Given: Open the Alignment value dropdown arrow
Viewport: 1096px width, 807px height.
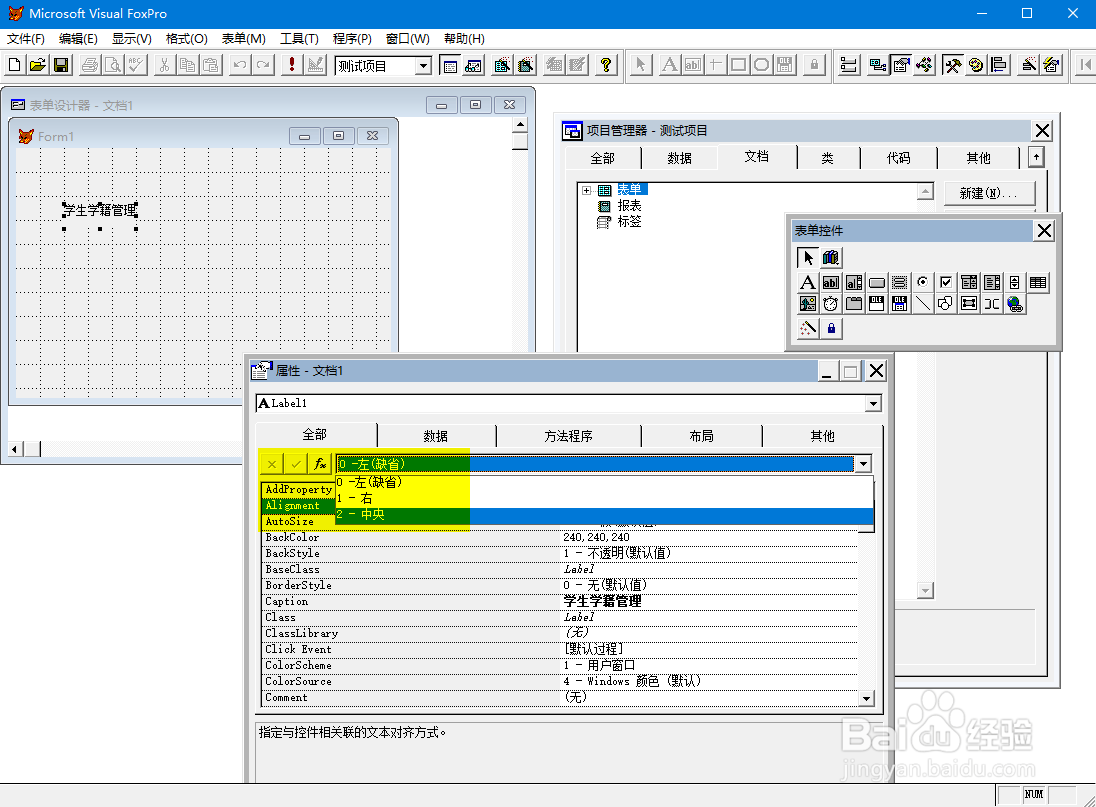Looking at the screenshot, I should point(864,464).
